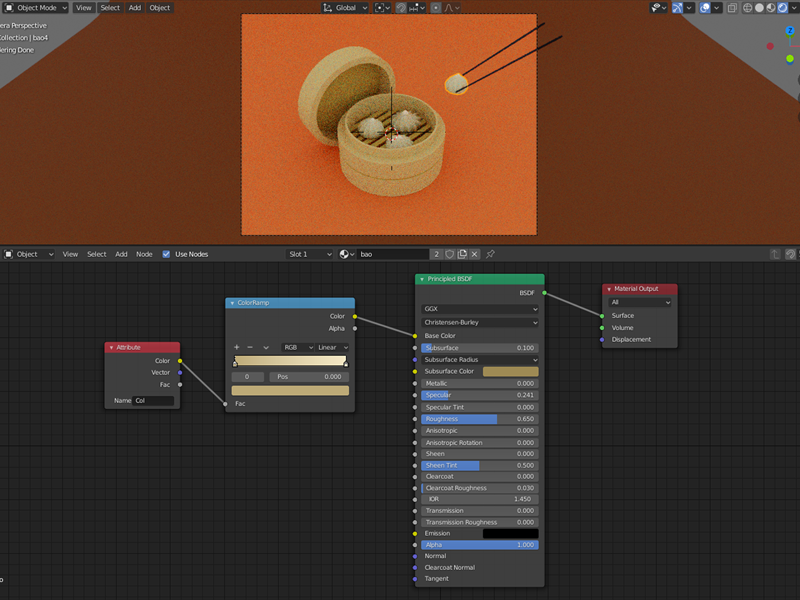The height and width of the screenshot is (600, 800).
Task: Remove a color stop with minus
Action: [x=250, y=347]
